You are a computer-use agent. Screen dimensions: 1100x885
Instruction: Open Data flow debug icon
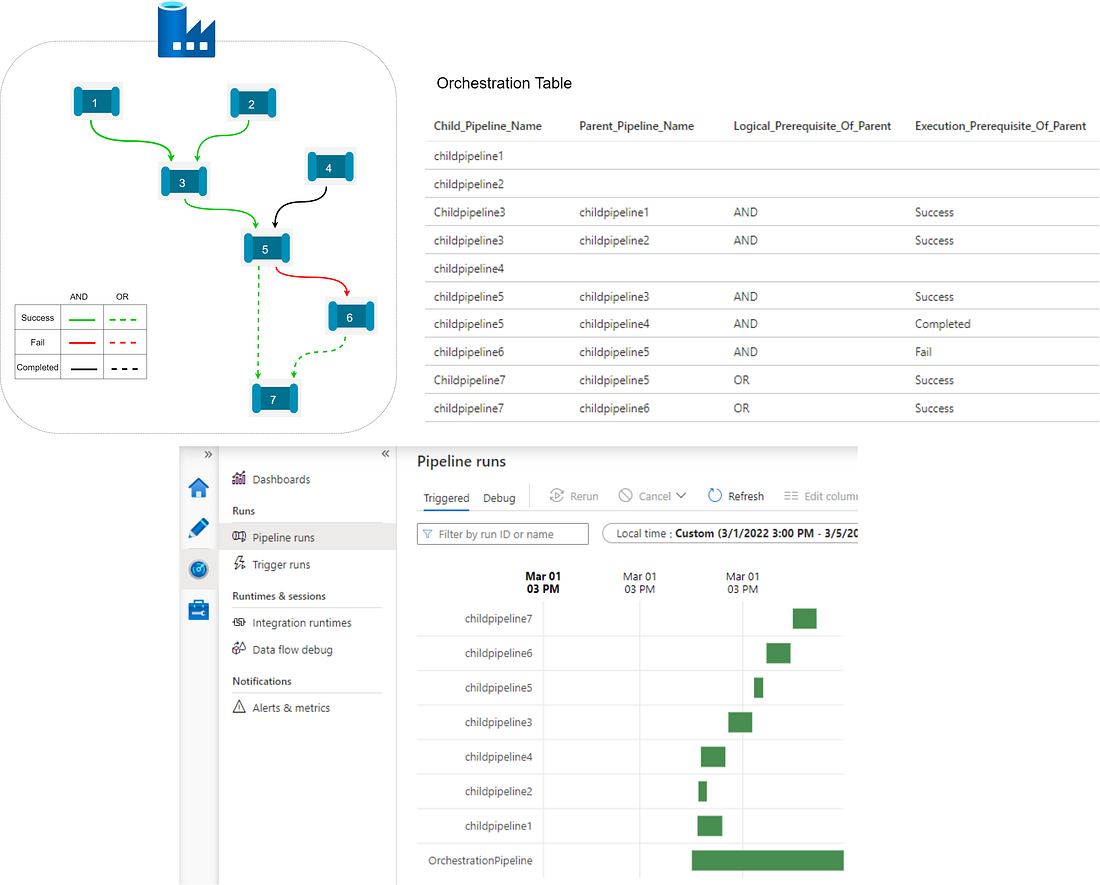click(x=238, y=649)
